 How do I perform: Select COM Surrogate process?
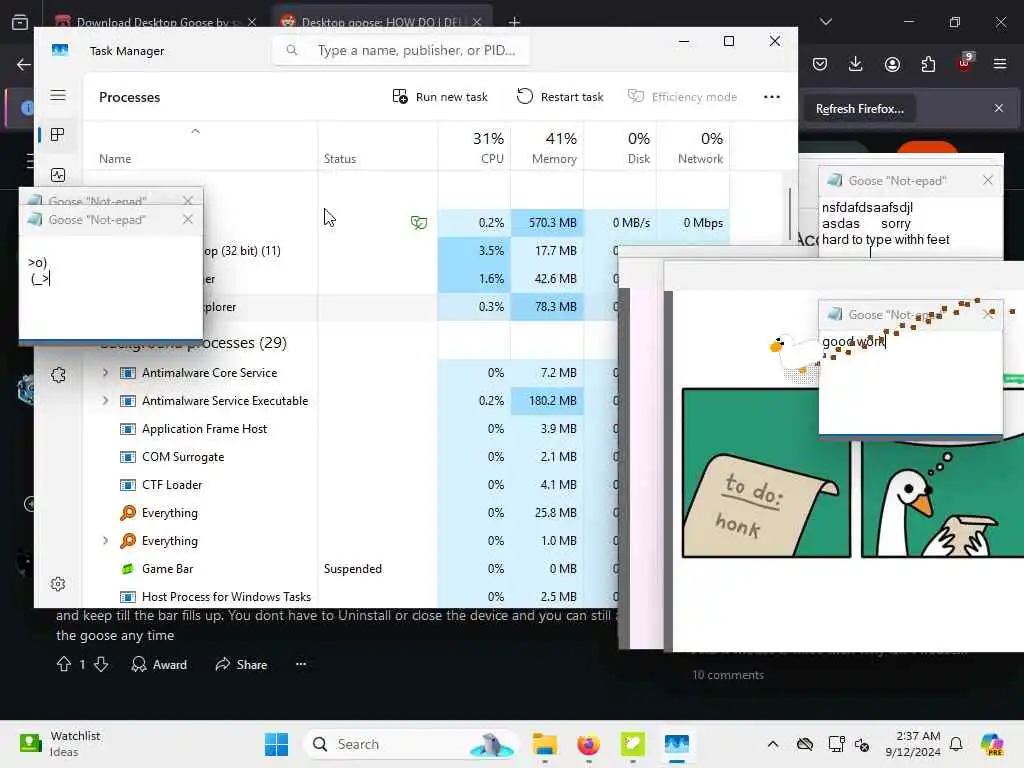[x=183, y=457]
